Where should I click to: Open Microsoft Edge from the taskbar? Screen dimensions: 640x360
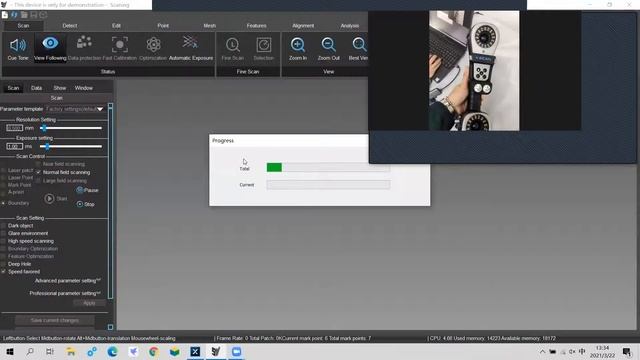pyautogui.click(x=112, y=351)
